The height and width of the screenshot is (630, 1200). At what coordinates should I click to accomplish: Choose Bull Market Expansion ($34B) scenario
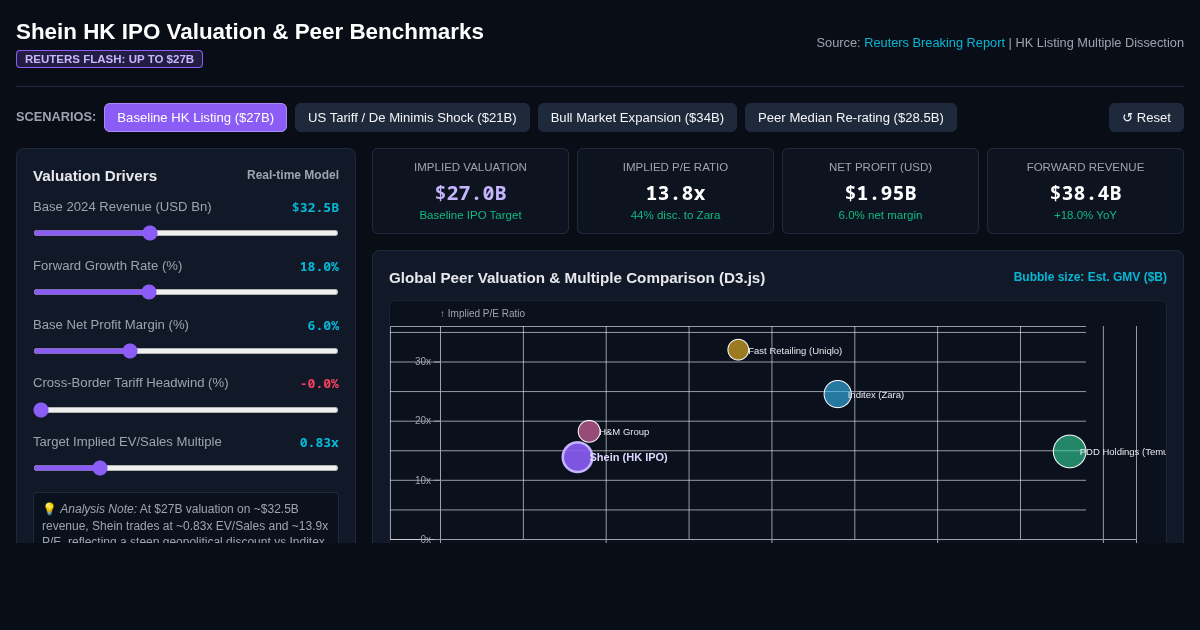(637, 117)
